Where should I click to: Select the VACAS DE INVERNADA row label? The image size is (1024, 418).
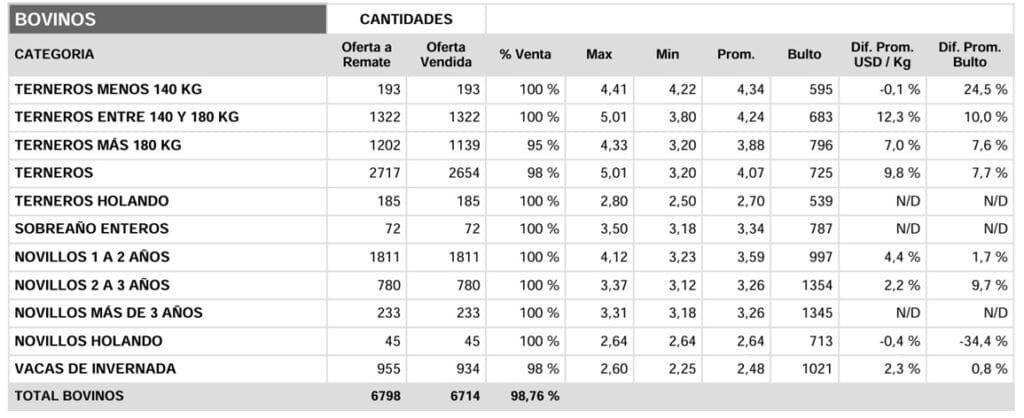[x=95, y=369]
